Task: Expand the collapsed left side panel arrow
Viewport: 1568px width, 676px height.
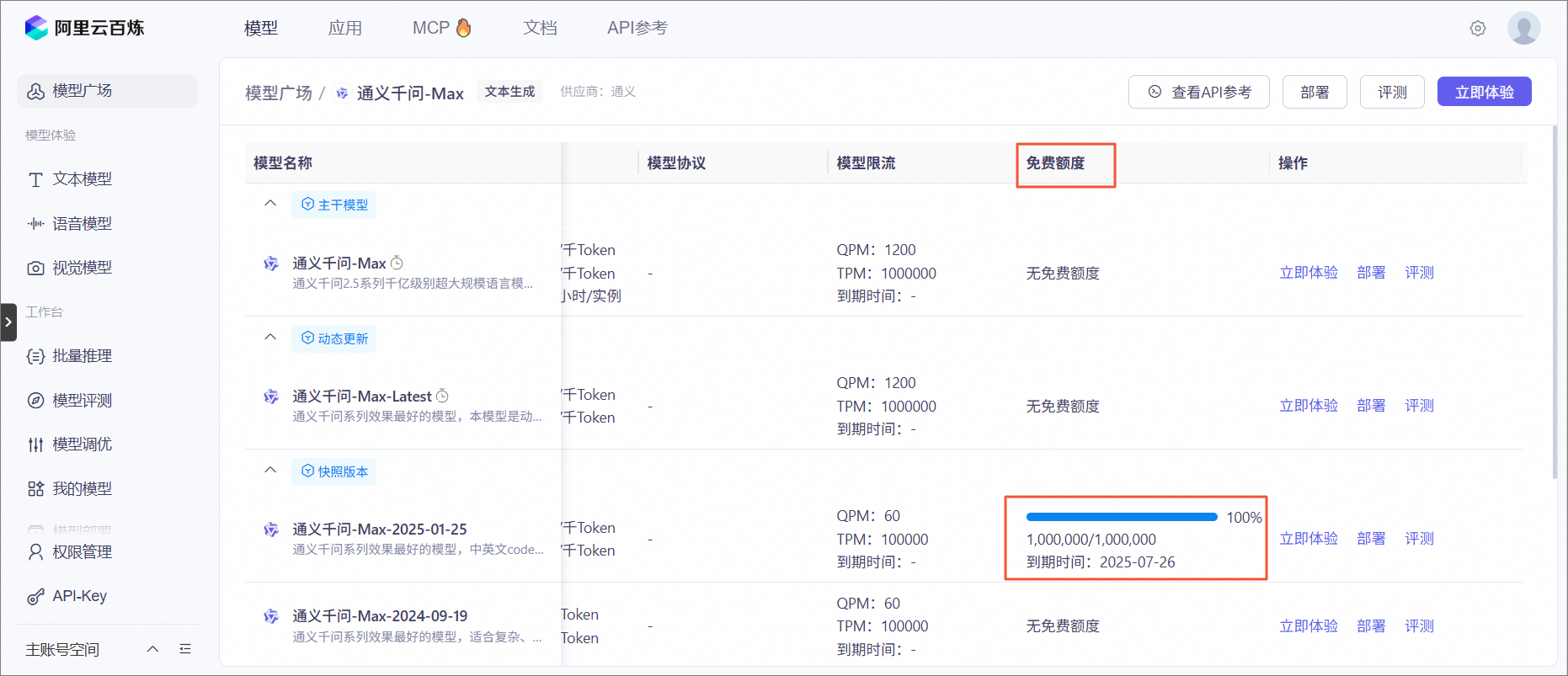Action: pyautogui.click(x=8, y=322)
